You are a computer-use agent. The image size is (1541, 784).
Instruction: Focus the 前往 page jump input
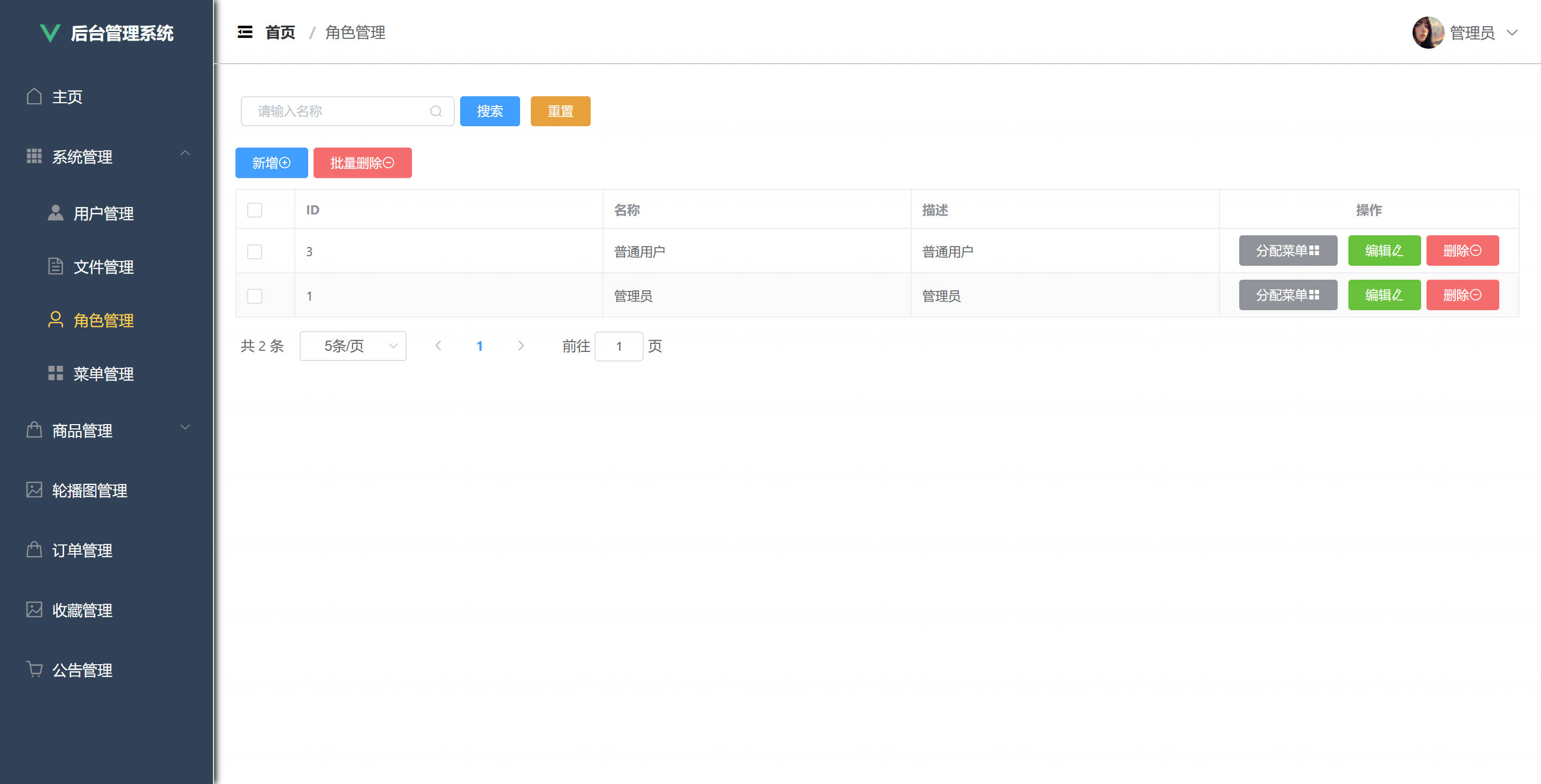tap(619, 346)
